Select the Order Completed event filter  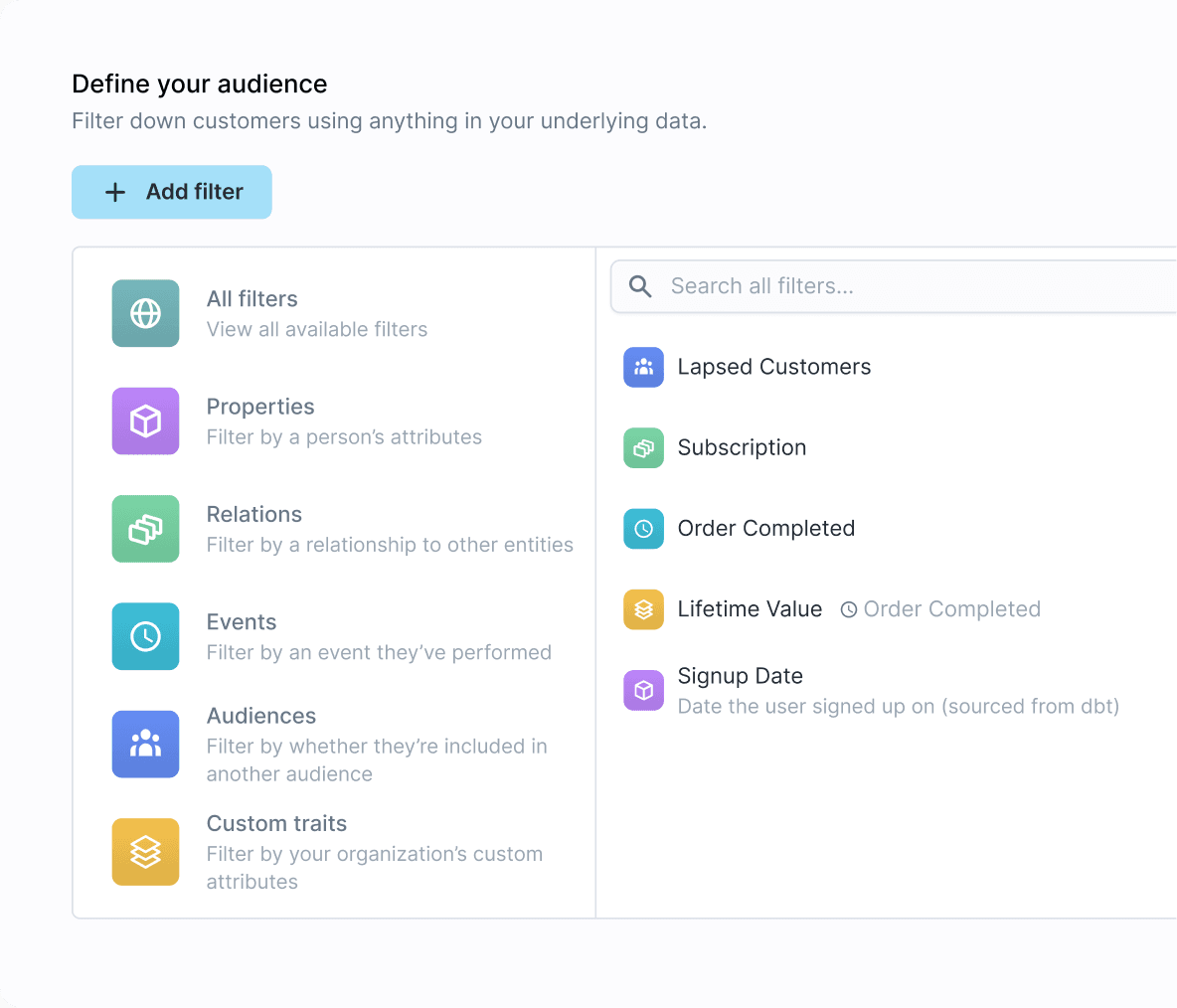coord(765,528)
